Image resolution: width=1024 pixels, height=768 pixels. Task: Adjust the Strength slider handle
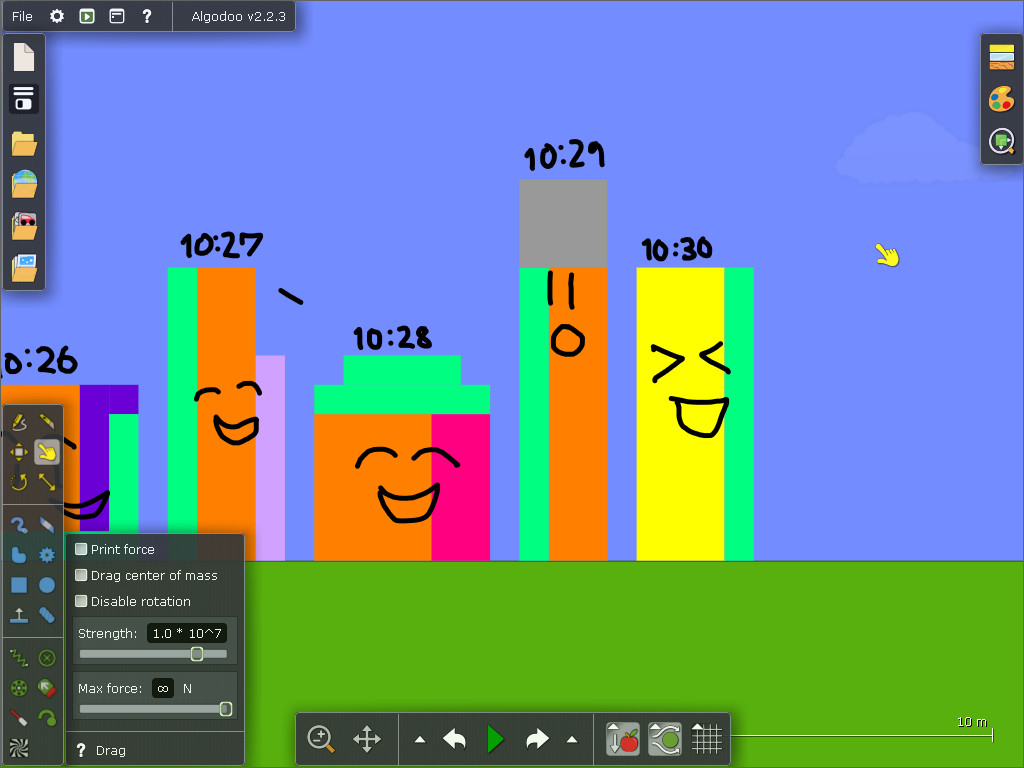197,654
